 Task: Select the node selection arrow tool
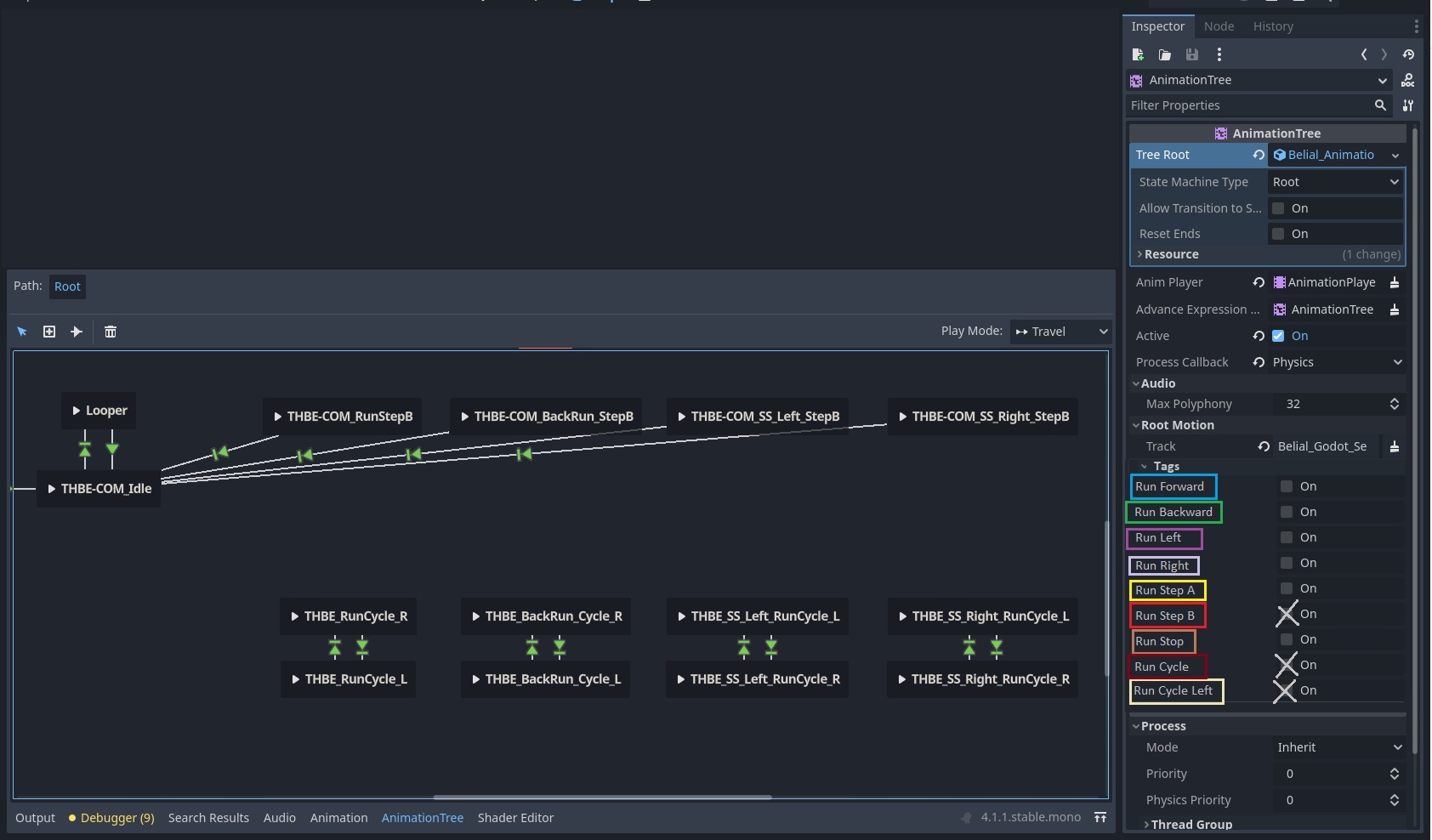point(21,332)
